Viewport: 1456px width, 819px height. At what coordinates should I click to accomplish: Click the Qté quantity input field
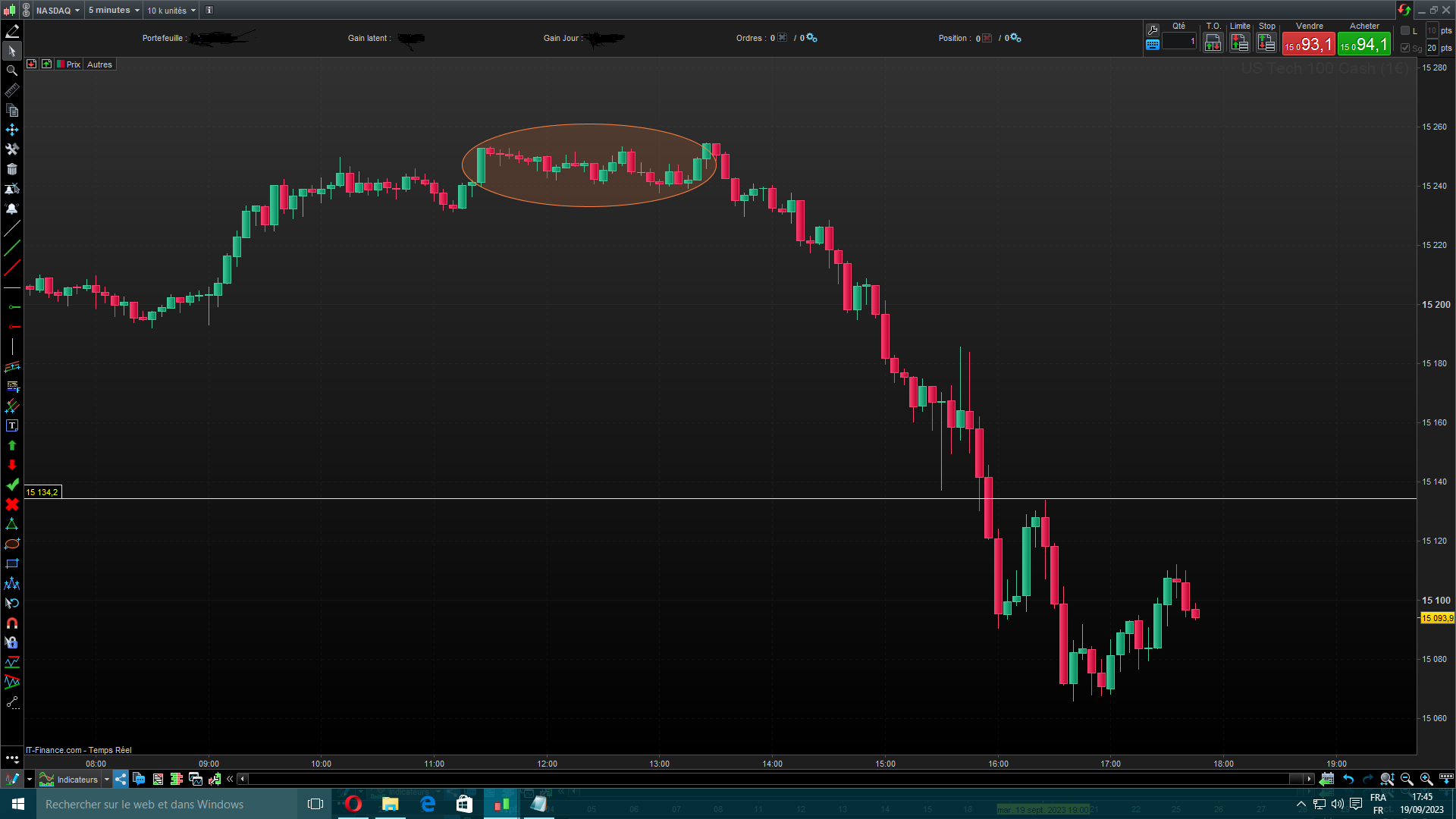coord(1179,42)
